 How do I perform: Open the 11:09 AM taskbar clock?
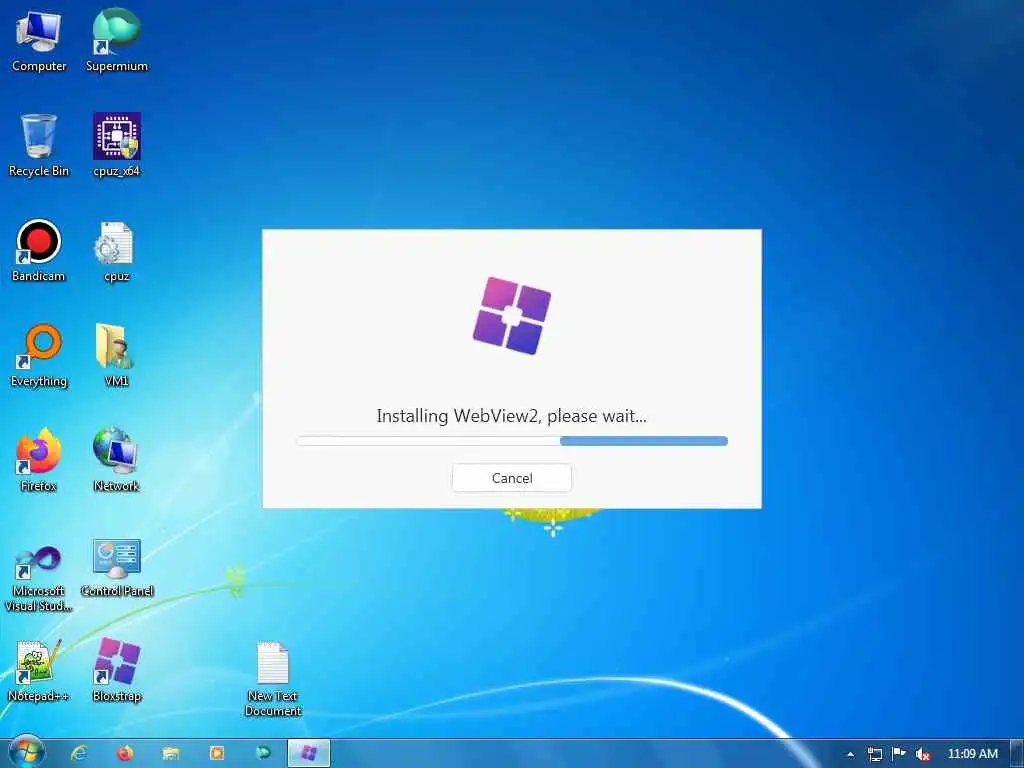pyautogui.click(x=972, y=754)
